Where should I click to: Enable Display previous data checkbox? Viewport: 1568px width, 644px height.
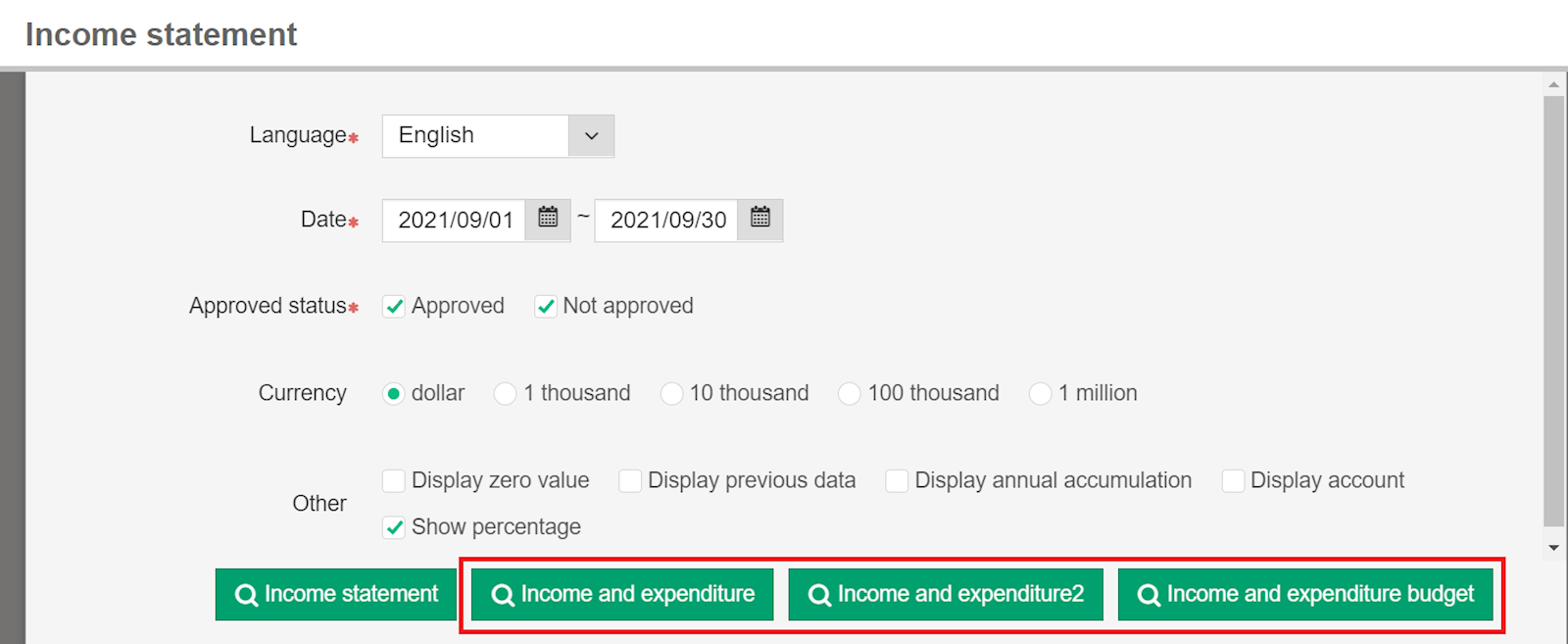630,480
